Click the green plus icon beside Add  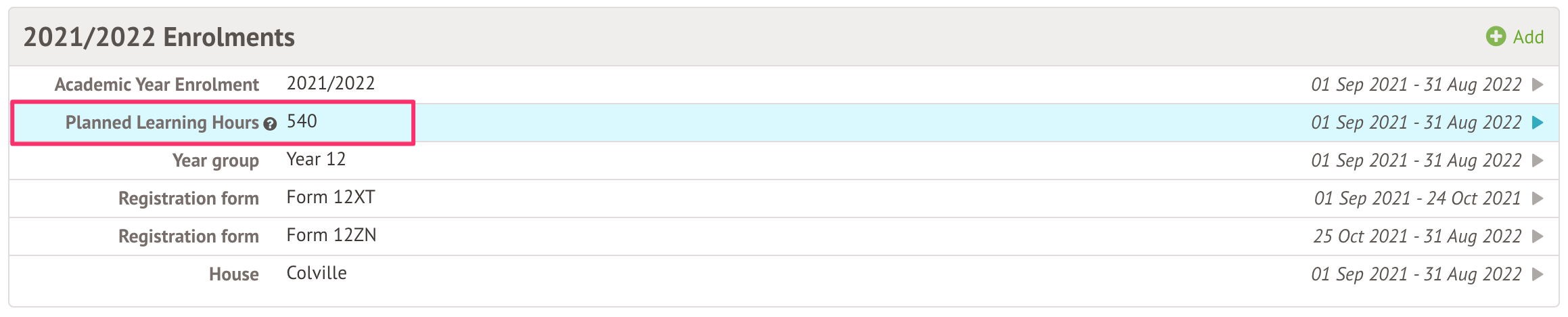[1495, 37]
